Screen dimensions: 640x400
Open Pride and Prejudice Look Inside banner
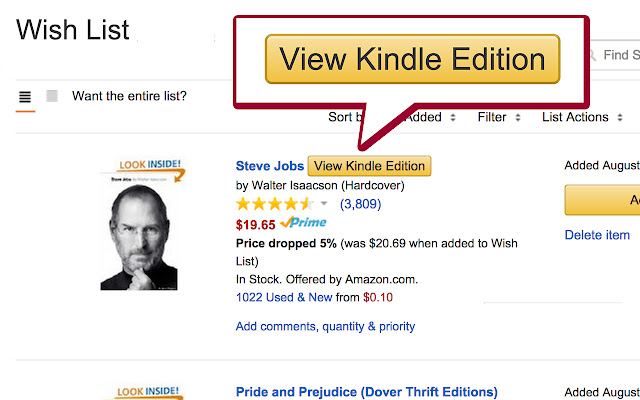pos(147,392)
